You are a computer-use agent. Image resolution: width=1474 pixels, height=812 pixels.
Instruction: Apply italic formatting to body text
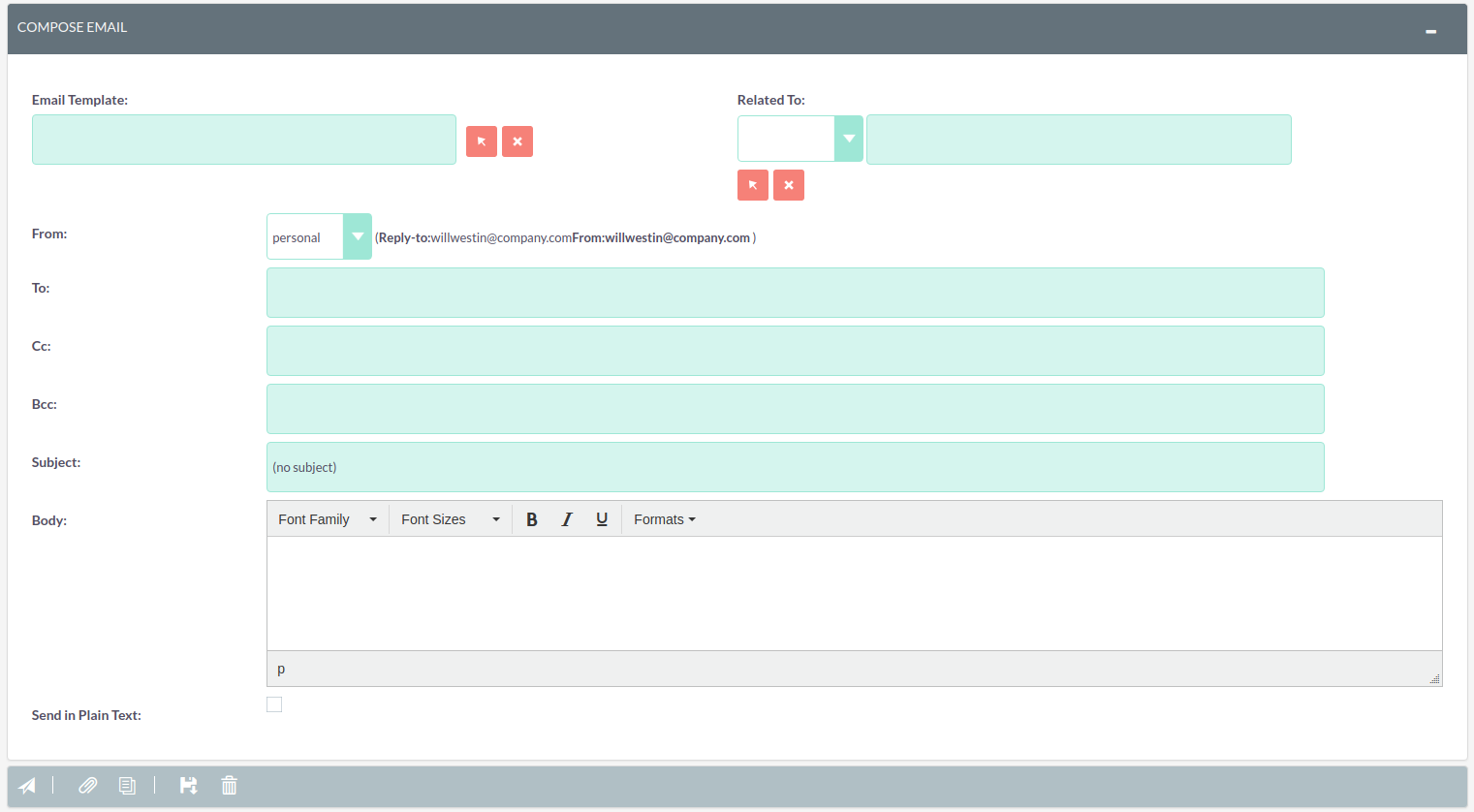pos(567,518)
